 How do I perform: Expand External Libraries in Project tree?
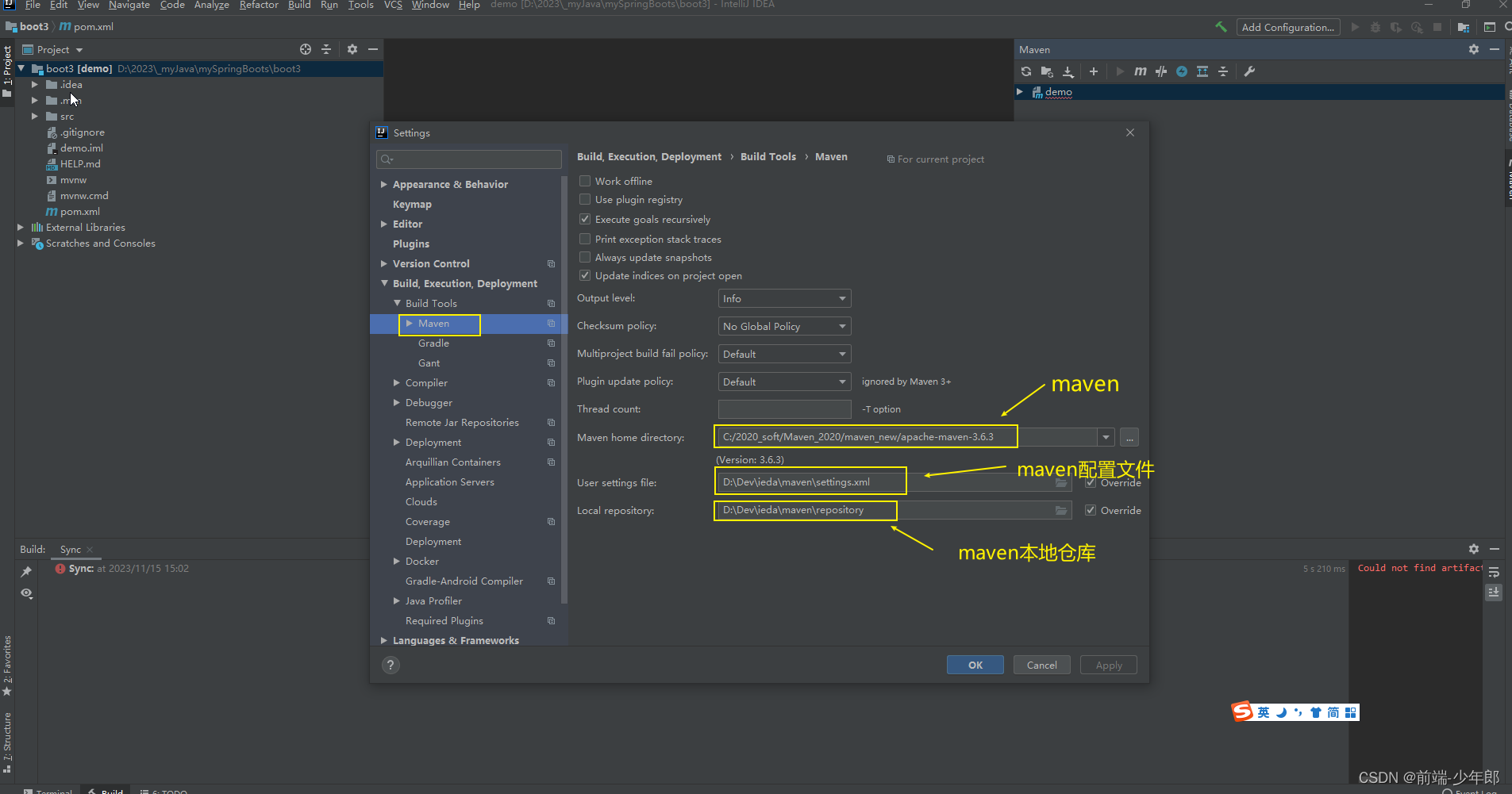pyautogui.click(x=21, y=227)
